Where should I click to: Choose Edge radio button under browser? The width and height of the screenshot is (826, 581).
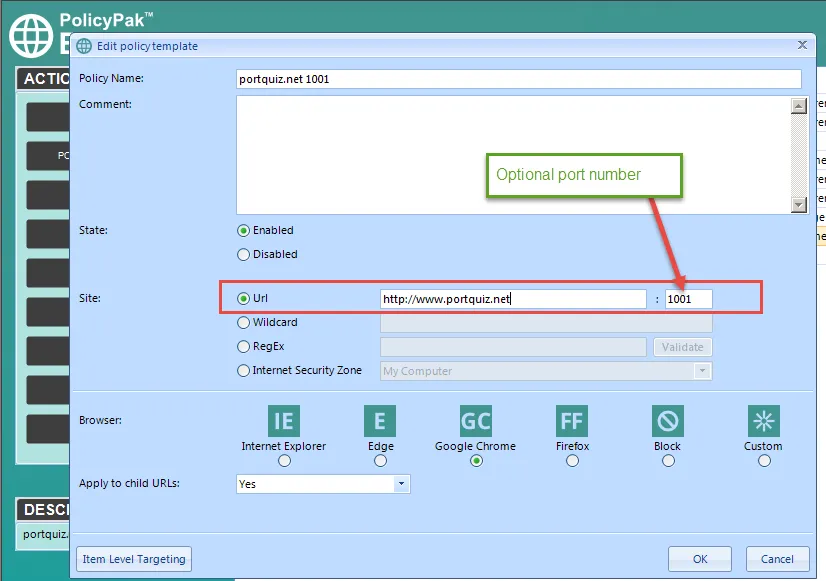380,461
